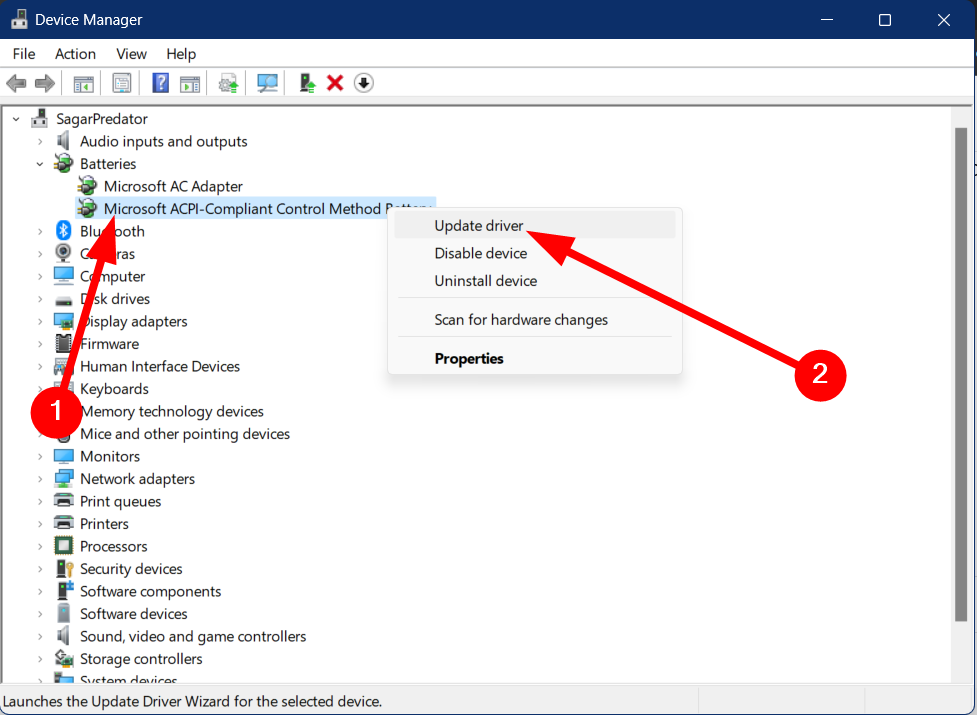Select Scan for hardware changes menu entry

coord(535,320)
